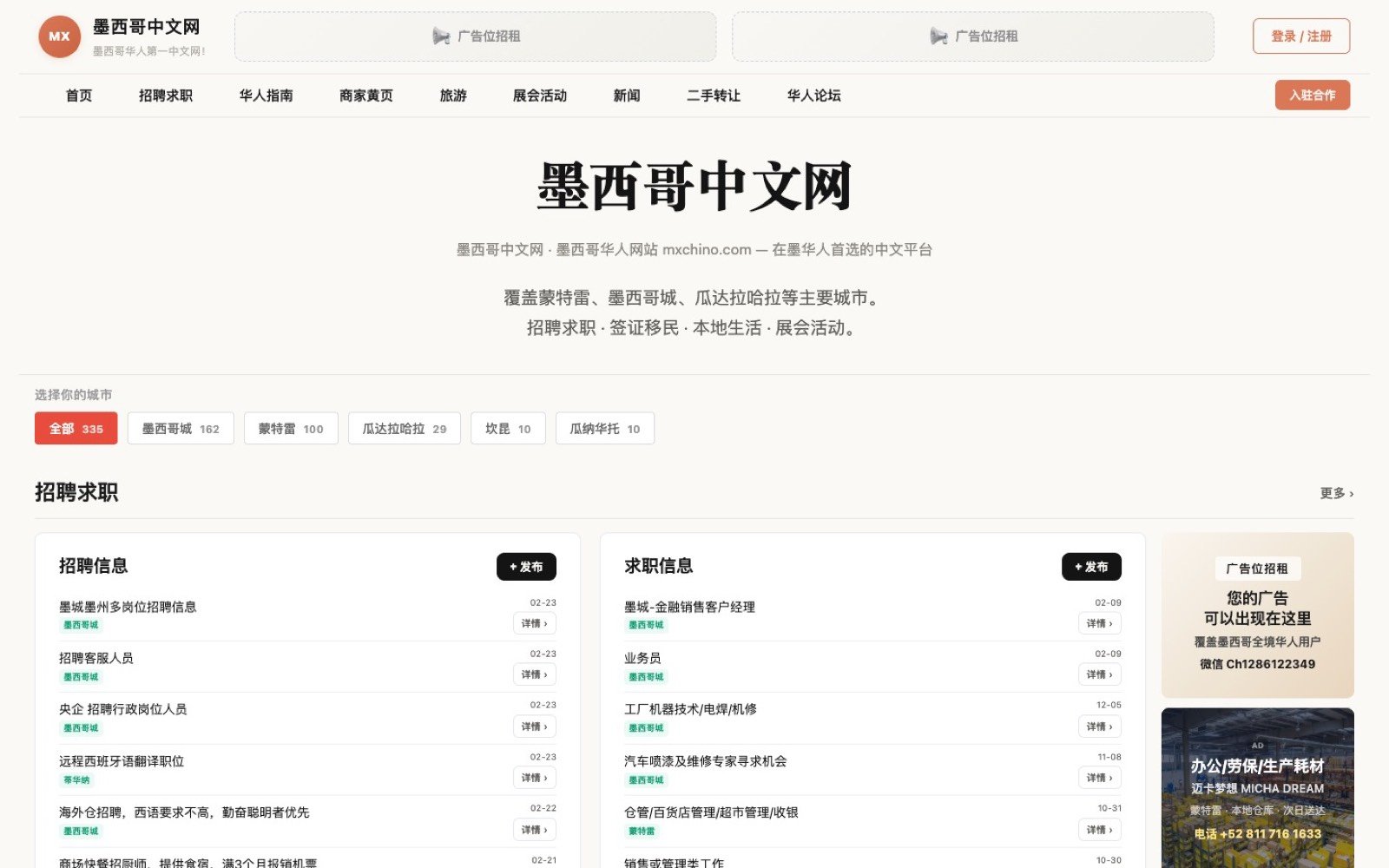Click the + 发布 icon on 求职信息 panel
1389x868 pixels.
(1091, 567)
